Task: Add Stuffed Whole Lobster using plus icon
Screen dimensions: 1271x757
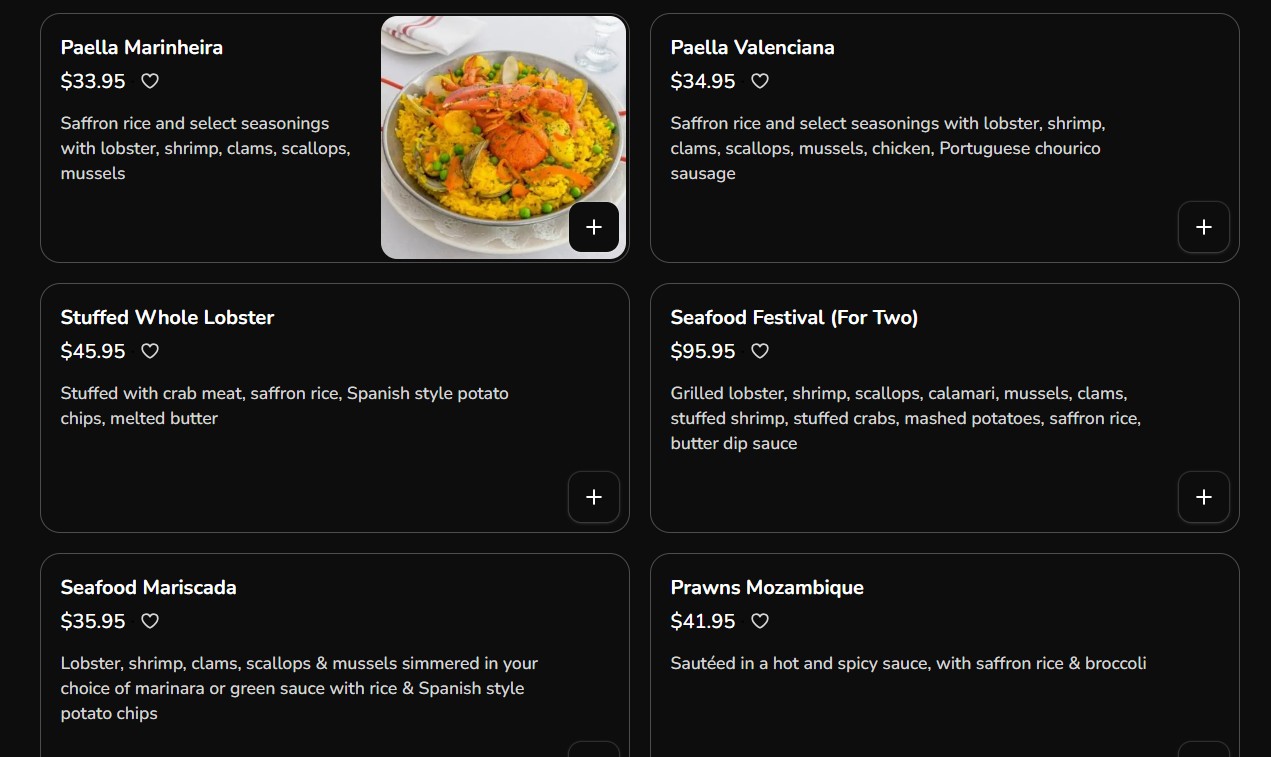Action: coord(594,497)
